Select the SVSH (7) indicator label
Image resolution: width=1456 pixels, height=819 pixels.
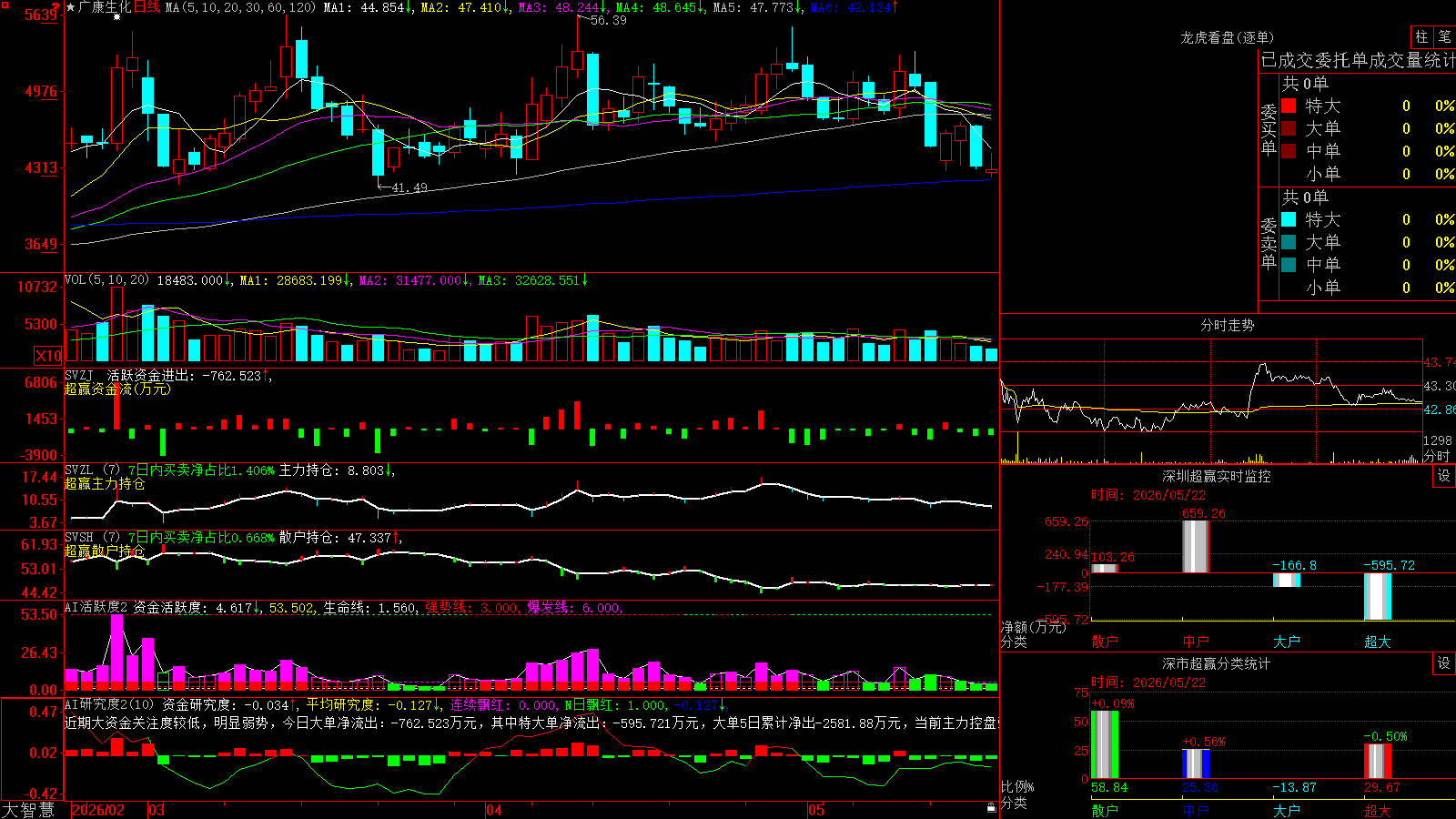(x=92, y=538)
